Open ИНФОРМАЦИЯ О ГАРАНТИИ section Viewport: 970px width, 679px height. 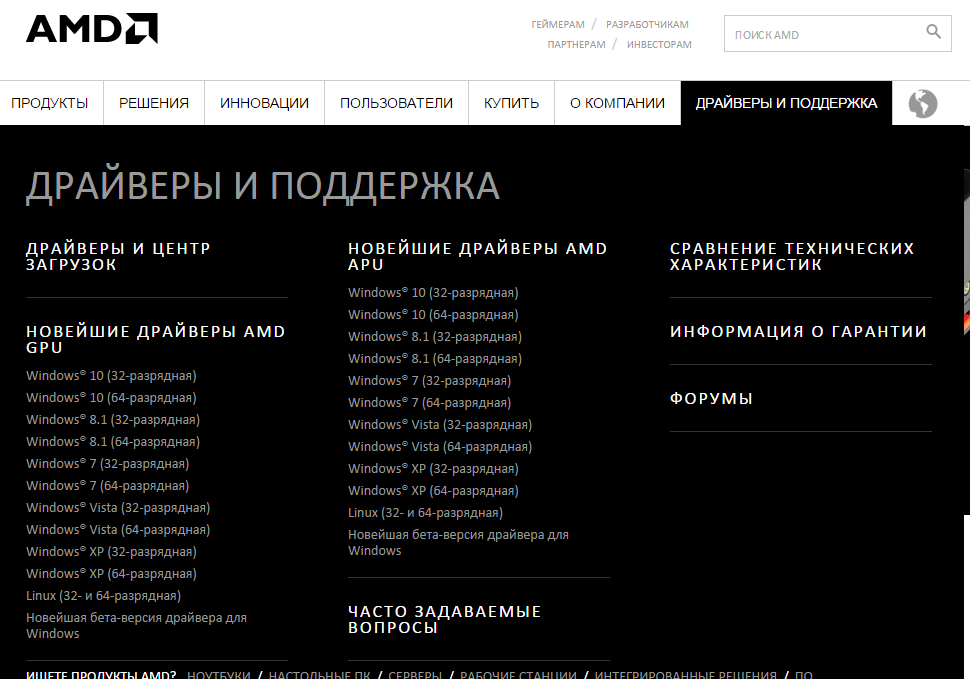coord(799,332)
